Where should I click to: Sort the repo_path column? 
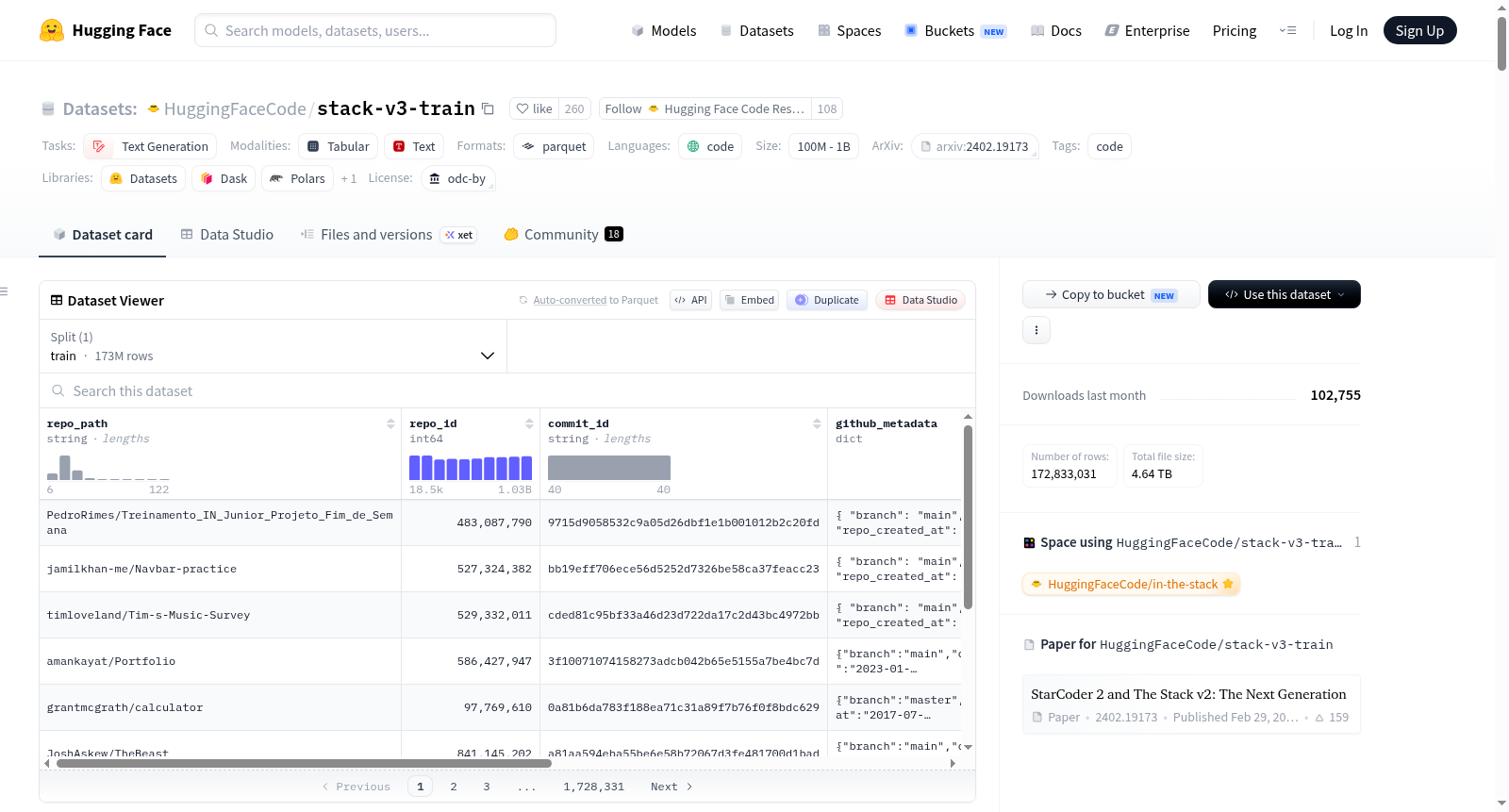point(390,423)
